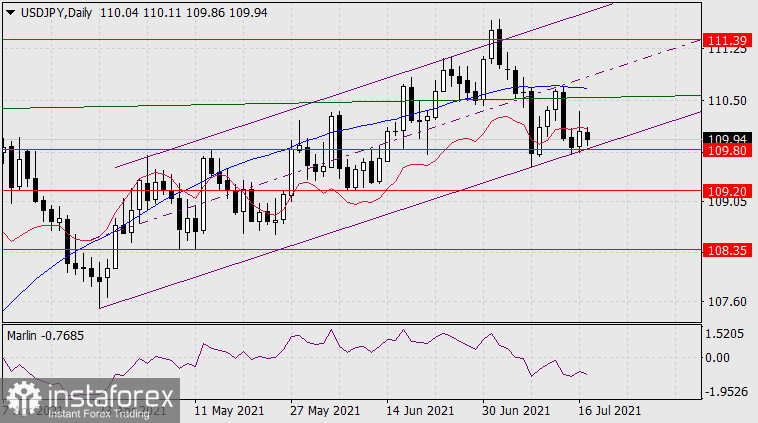Select the 108.35 red price label

pyautogui.click(x=725, y=250)
